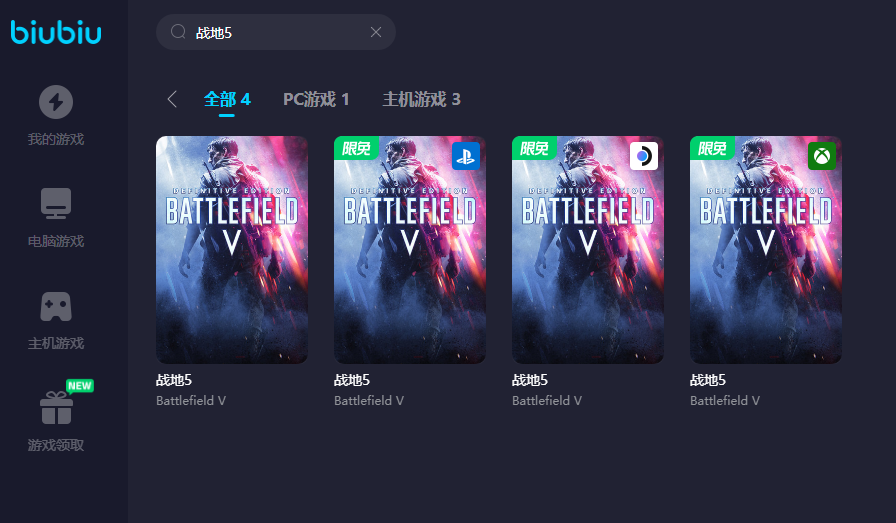Switch to the 全部 4 tab
Image resolution: width=896 pixels, height=523 pixels.
click(227, 99)
